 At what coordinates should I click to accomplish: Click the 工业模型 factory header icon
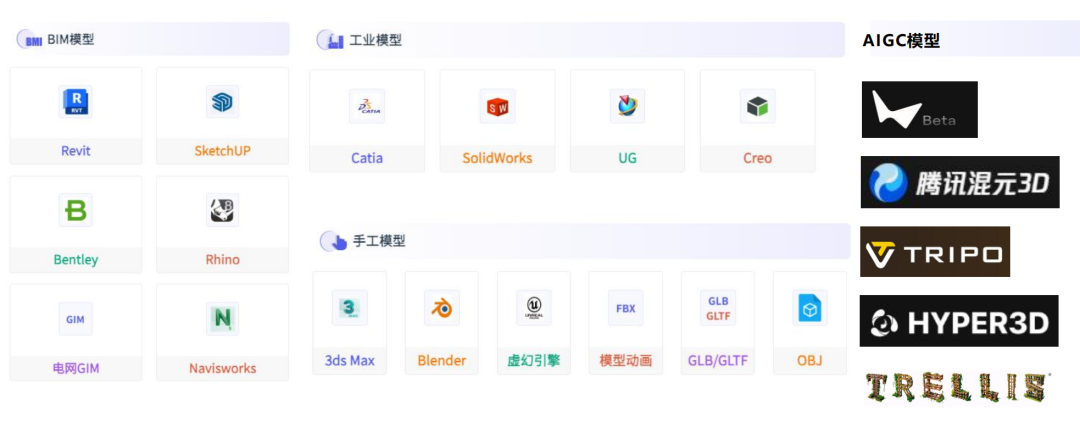[331, 40]
